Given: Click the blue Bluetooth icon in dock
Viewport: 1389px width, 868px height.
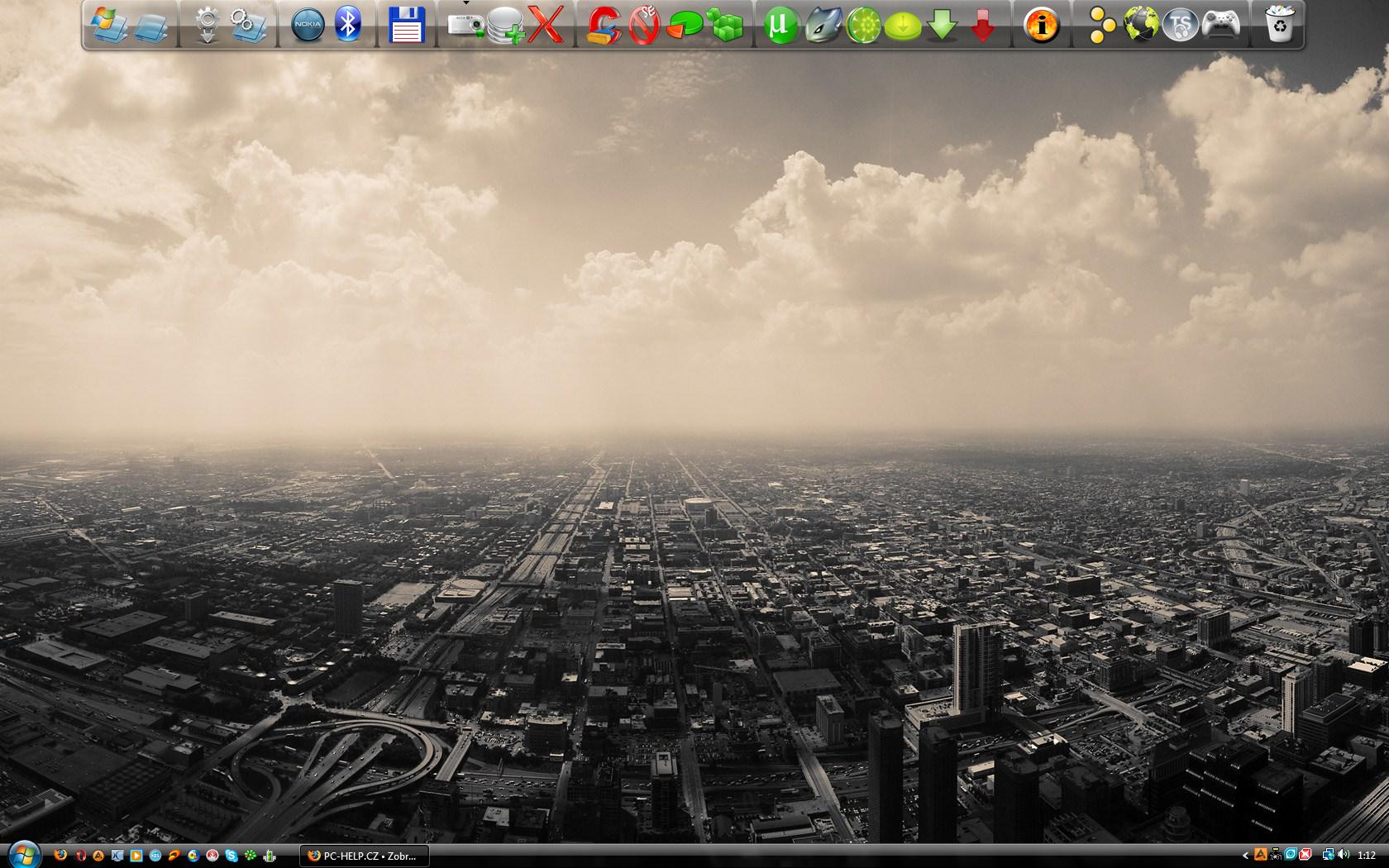Looking at the screenshot, I should (348, 25).
